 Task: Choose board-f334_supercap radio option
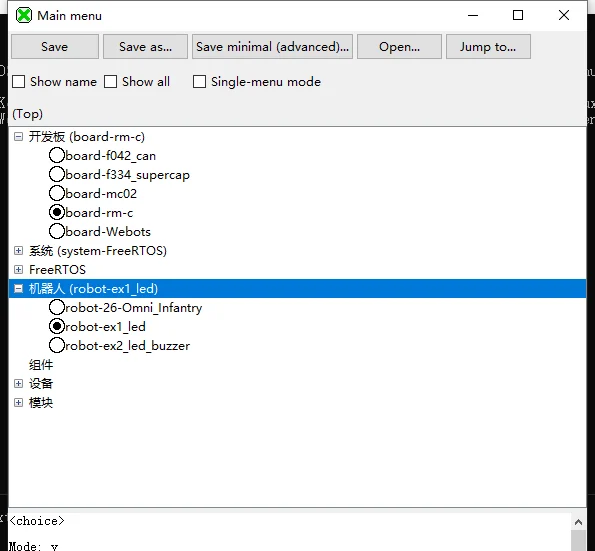click(x=57, y=175)
